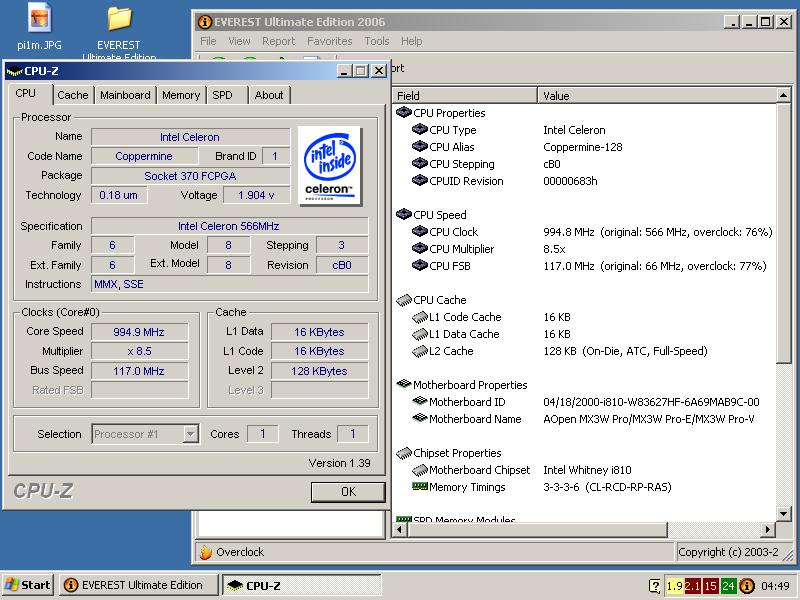Open the Windows Start menu
Image resolution: width=800 pixels, height=600 pixels.
coord(28,585)
